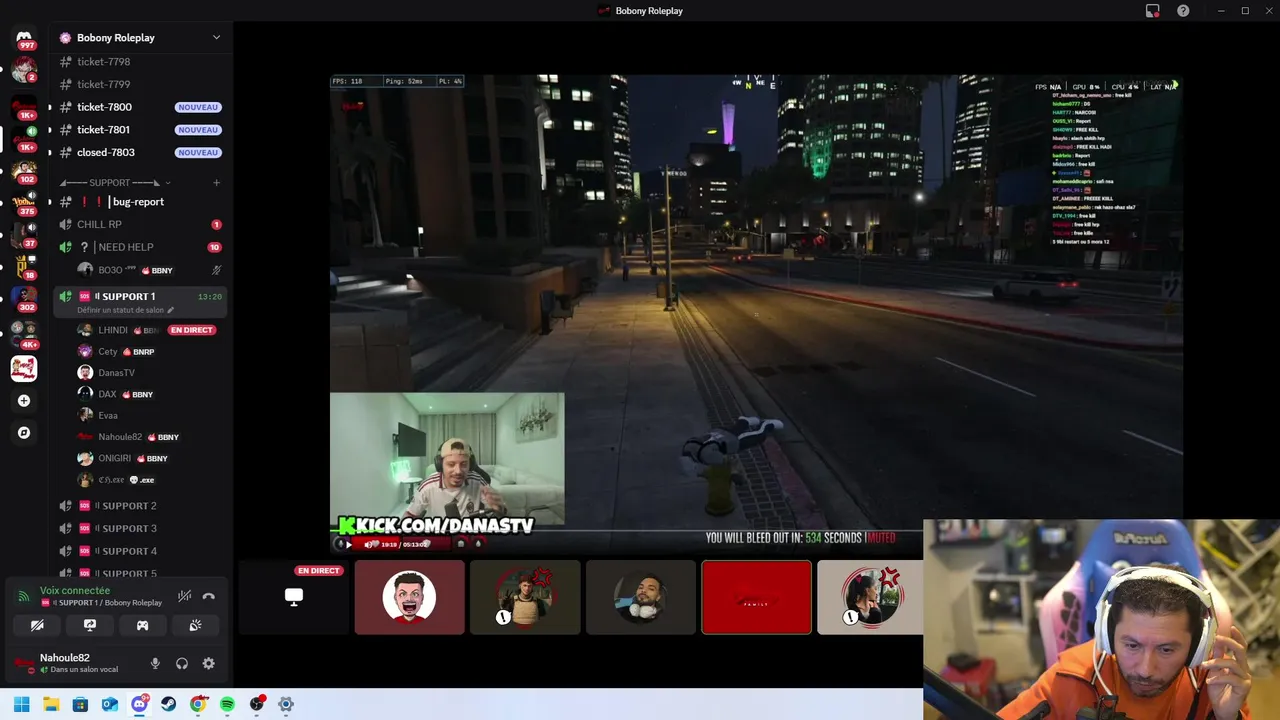Mute the microphone in user panel
The image size is (1280, 720).
pyautogui.click(x=155, y=663)
